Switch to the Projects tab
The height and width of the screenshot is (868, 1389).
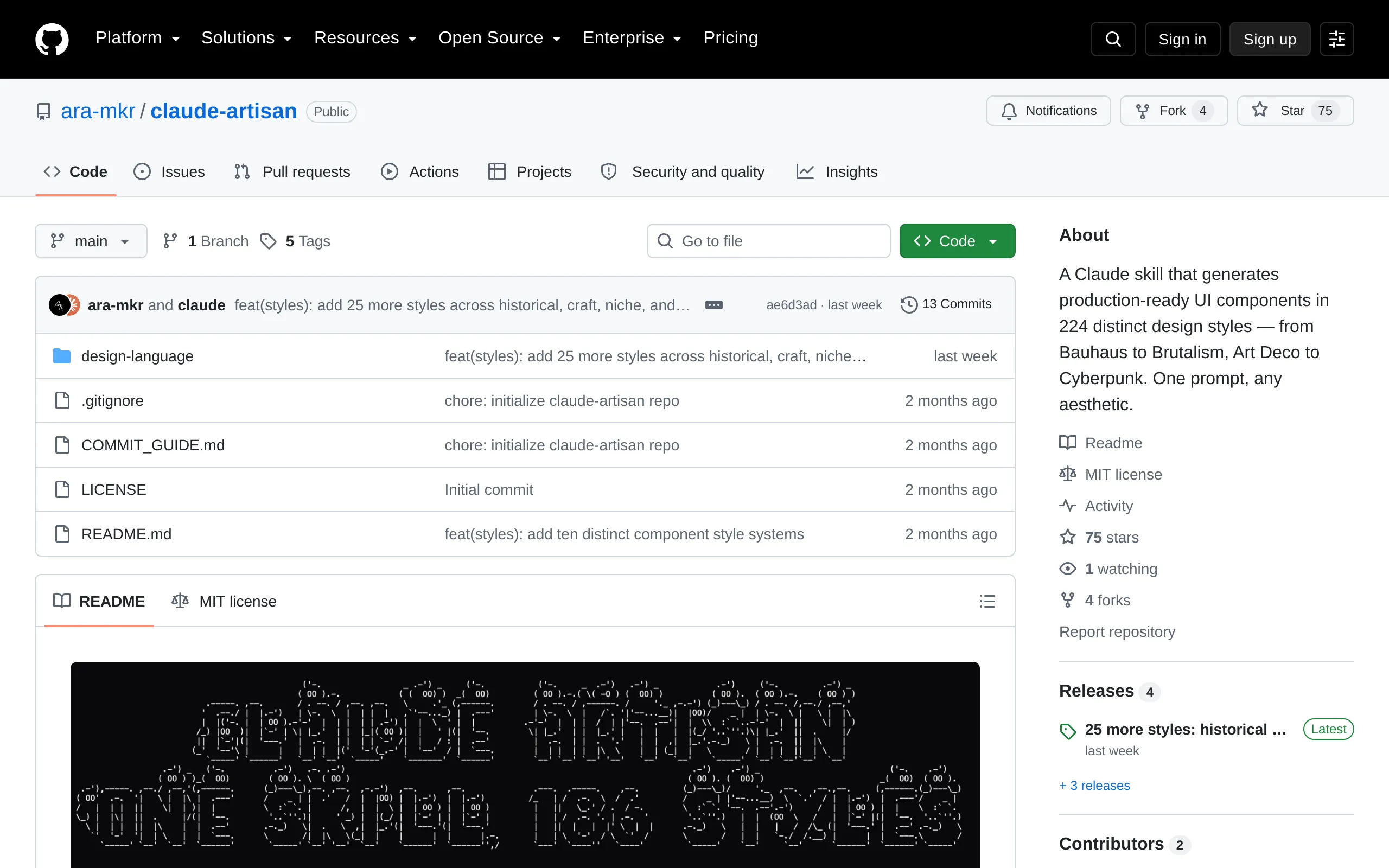click(x=530, y=171)
